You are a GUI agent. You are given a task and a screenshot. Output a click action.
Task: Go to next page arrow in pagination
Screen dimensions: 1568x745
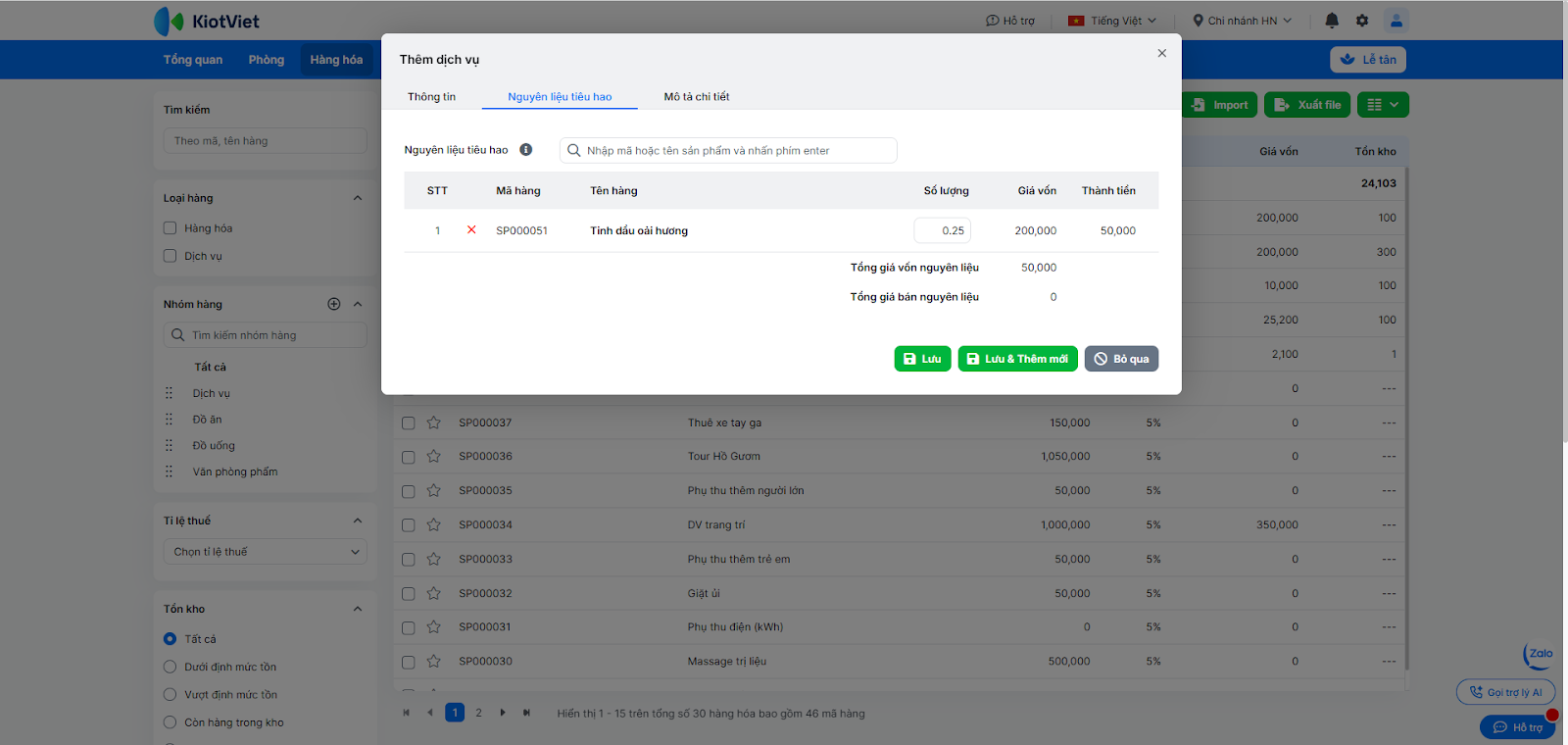click(x=503, y=713)
